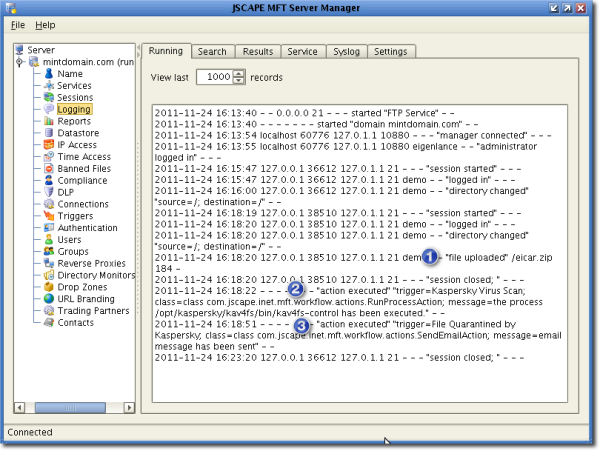Image resolution: width=600 pixels, height=451 pixels.
Task: Click the URL Branding globe icon
Action: pyautogui.click(x=49, y=299)
